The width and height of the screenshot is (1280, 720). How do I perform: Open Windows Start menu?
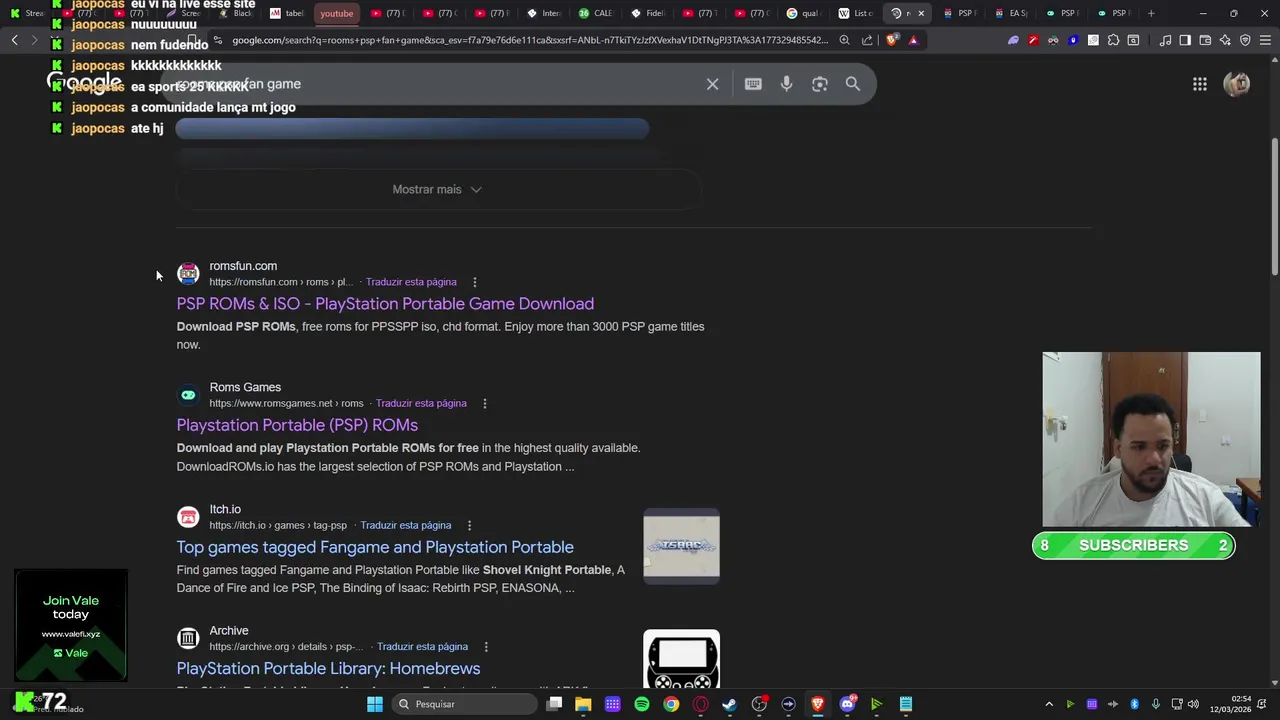click(x=375, y=704)
